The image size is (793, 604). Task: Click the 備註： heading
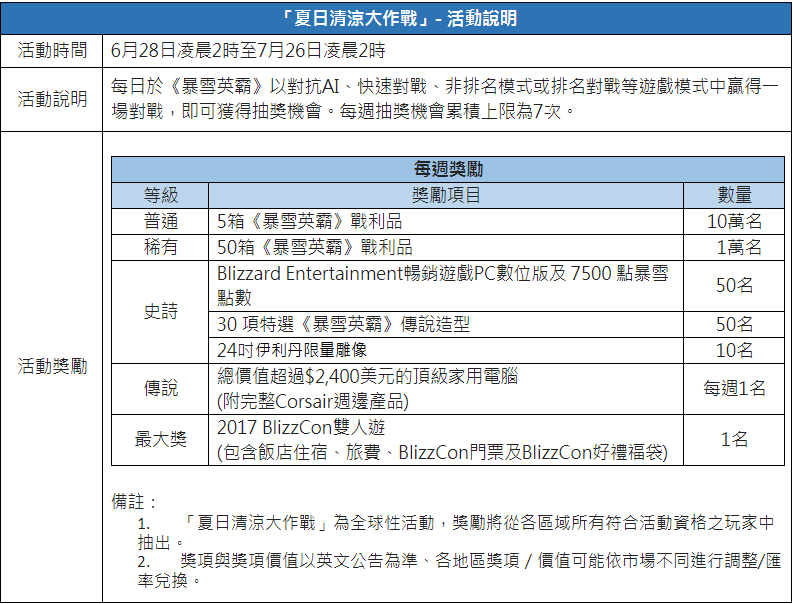135,502
